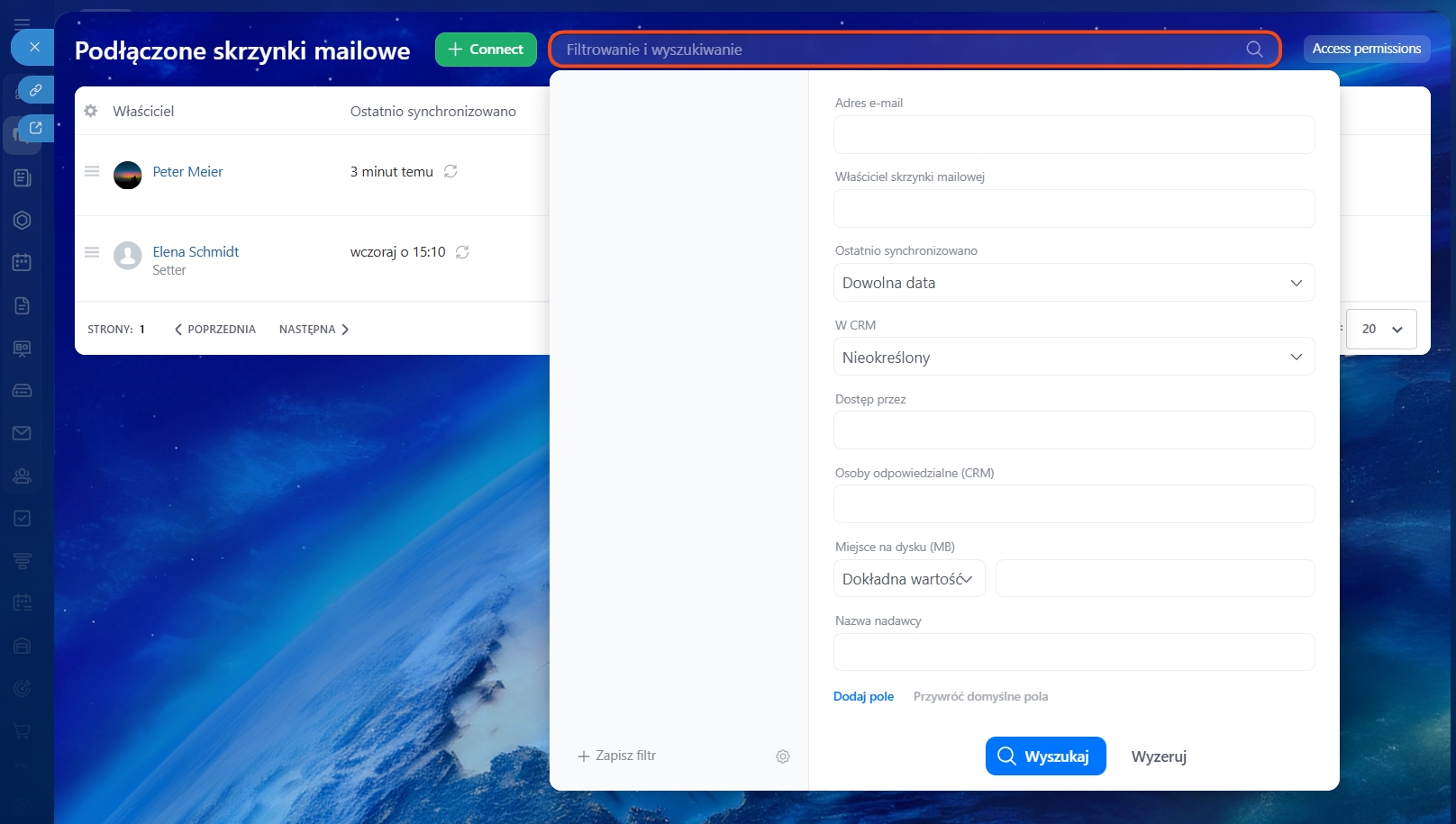The image size is (1456, 824).
Task: Open grid settings gear in table header
Action: (90, 111)
